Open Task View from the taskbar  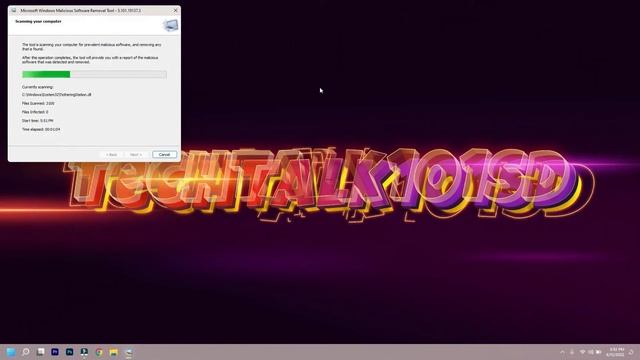click(40, 352)
